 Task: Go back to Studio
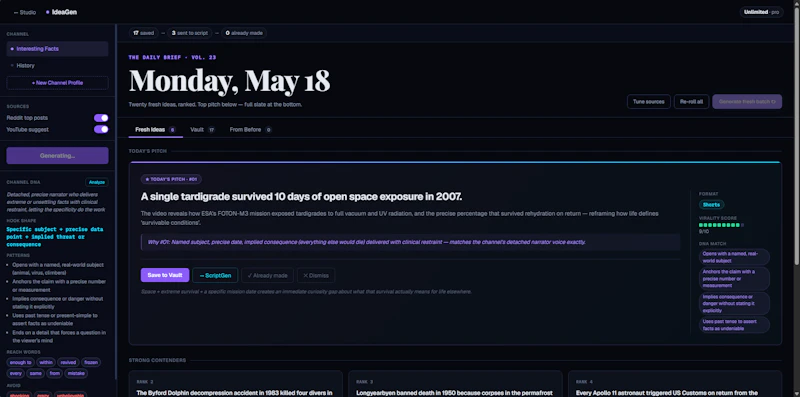tap(24, 12)
